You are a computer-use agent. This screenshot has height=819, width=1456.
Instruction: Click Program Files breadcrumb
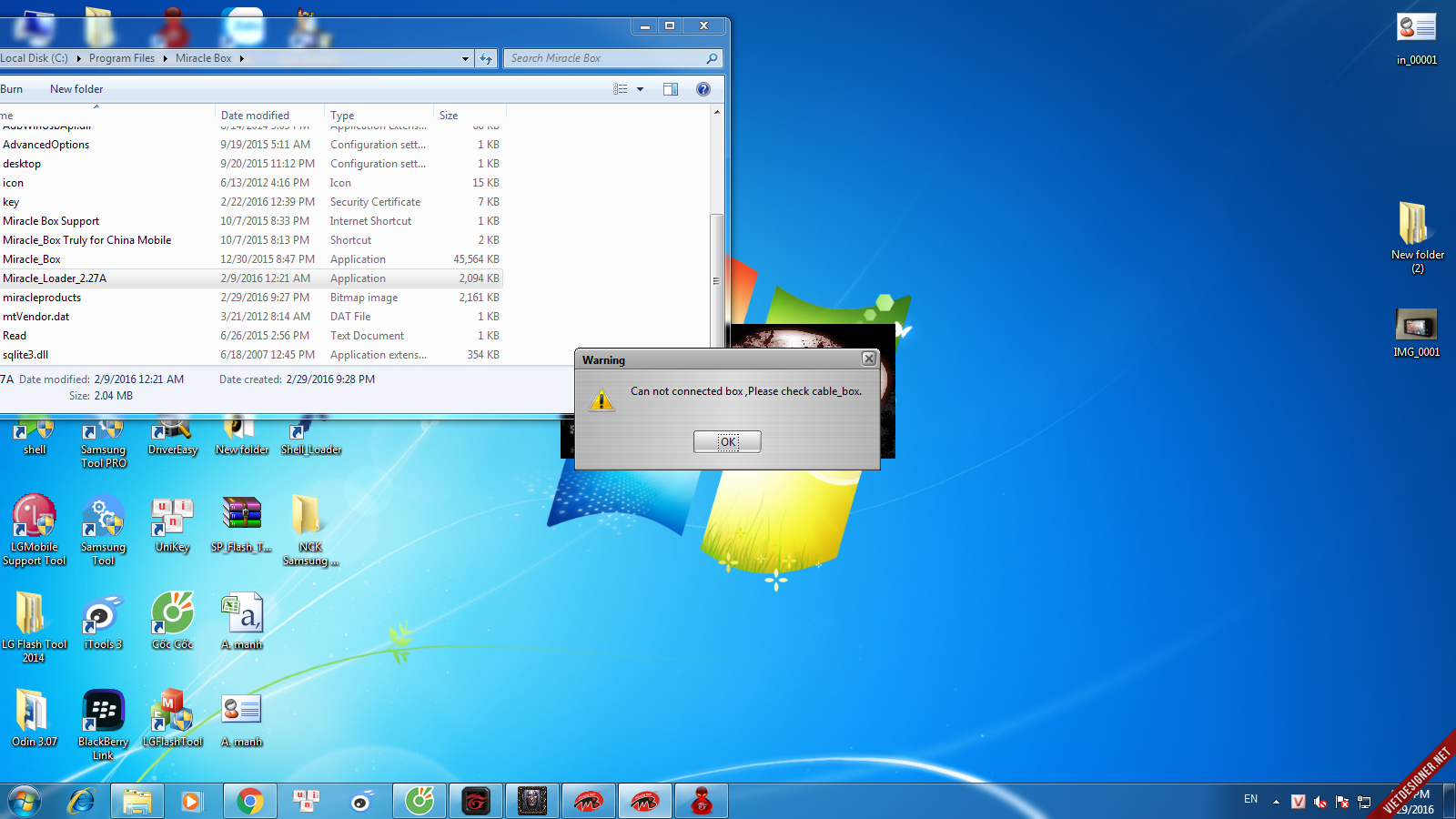122,58
